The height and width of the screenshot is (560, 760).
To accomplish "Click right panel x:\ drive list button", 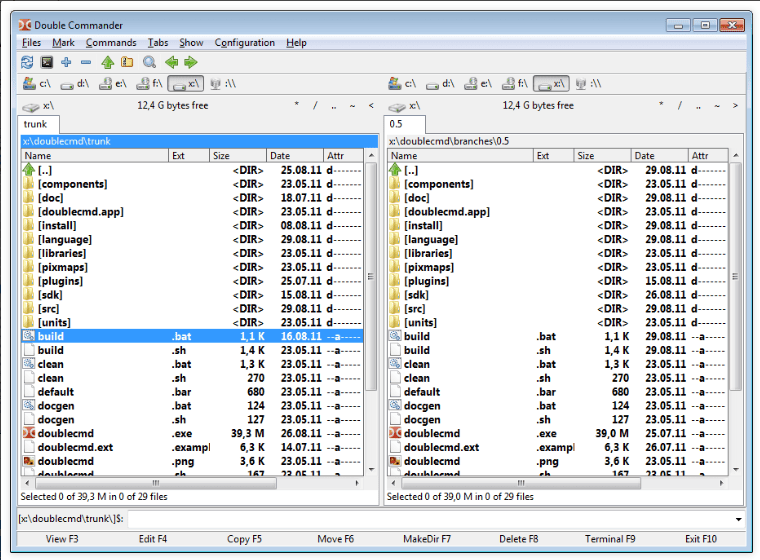I will (x=404, y=106).
